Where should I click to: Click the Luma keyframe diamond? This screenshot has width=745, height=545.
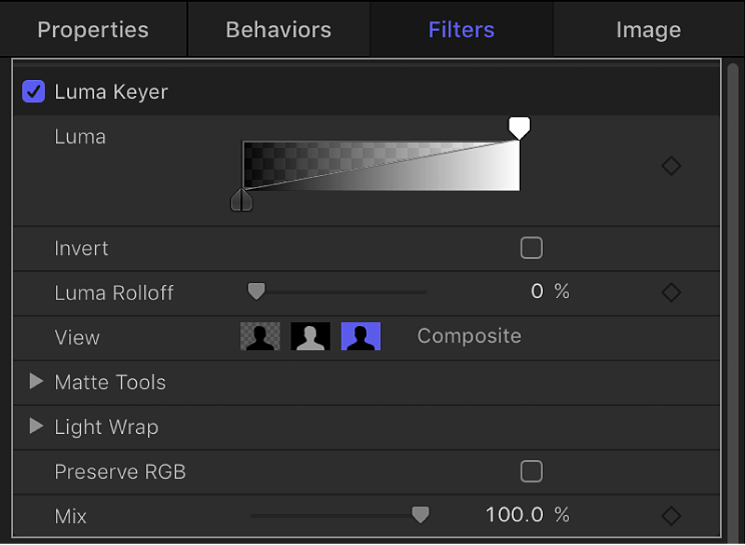click(x=671, y=166)
